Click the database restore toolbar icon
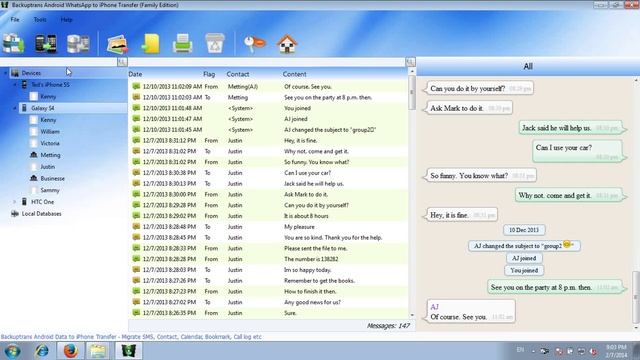640x360 pixels. click(x=78, y=44)
